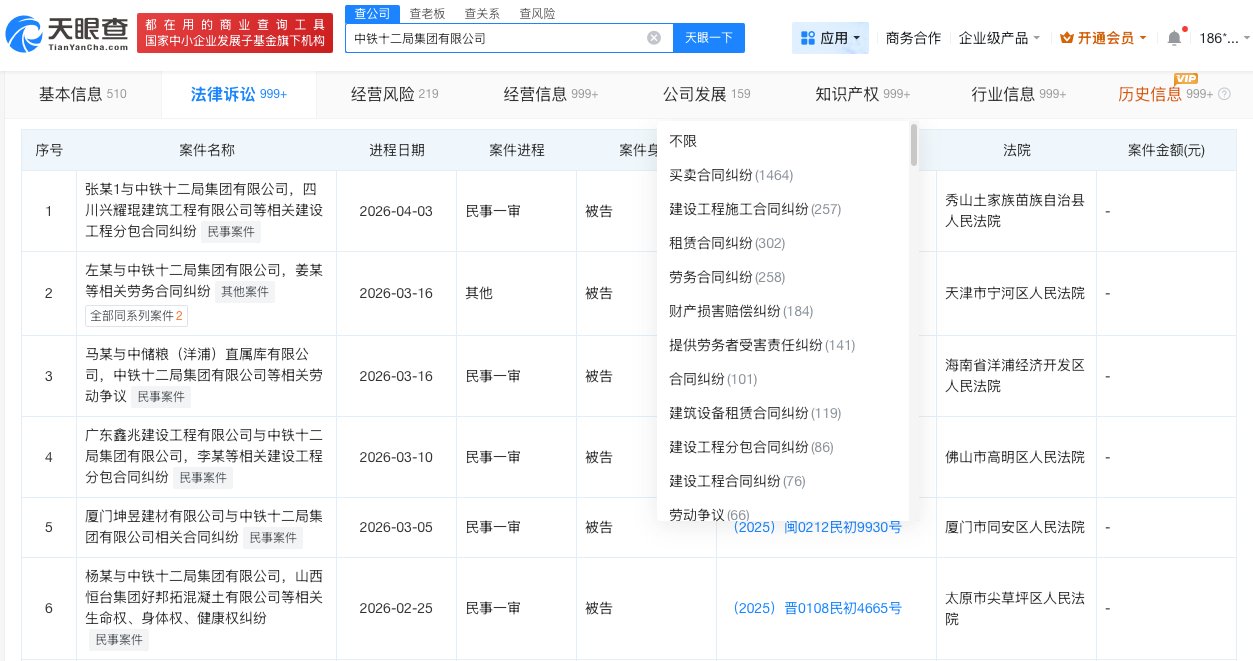Switch to the 查老板 tab
Screen dimensions: 1253x661
pyautogui.click(x=427, y=13)
